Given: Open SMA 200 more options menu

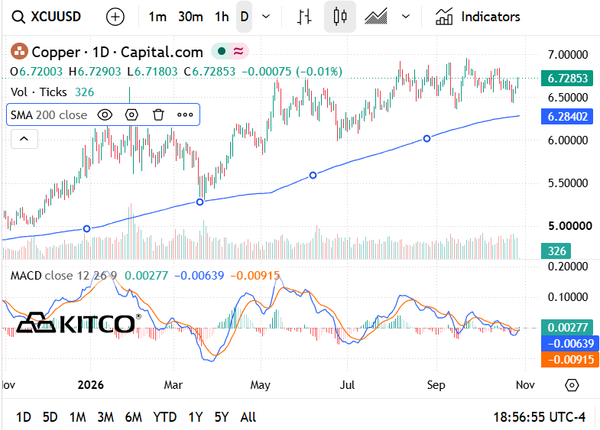Looking at the screenshot, I should [185, 115].
